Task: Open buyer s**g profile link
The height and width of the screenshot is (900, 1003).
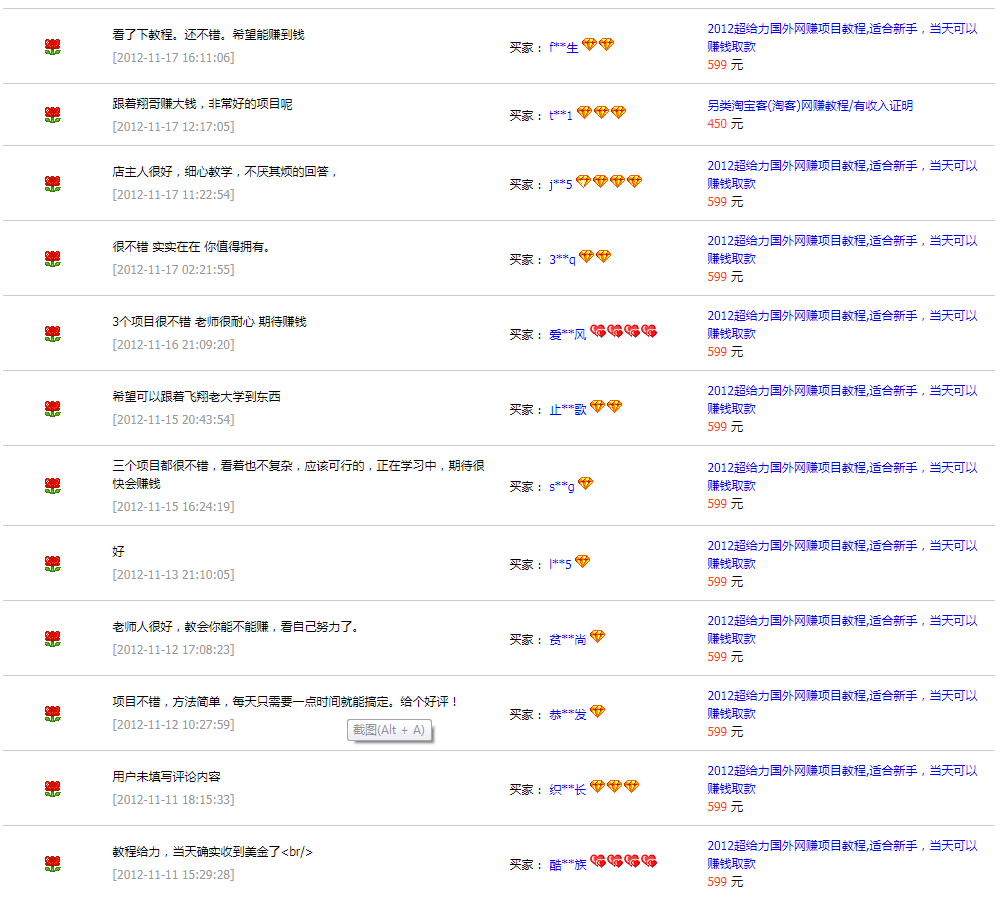Action: (561, 487)
